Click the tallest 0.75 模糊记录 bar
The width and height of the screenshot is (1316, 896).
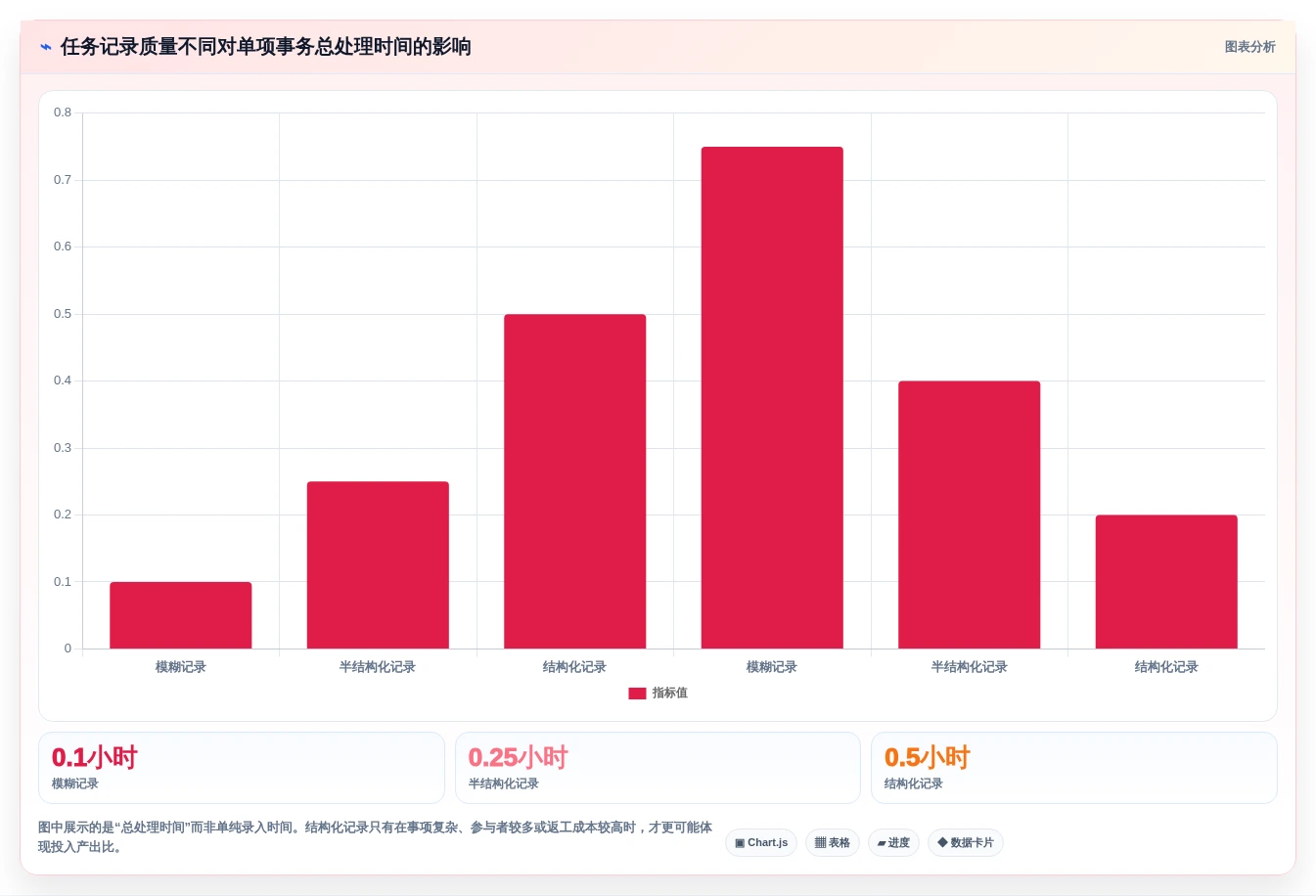[x=772, y=398]
